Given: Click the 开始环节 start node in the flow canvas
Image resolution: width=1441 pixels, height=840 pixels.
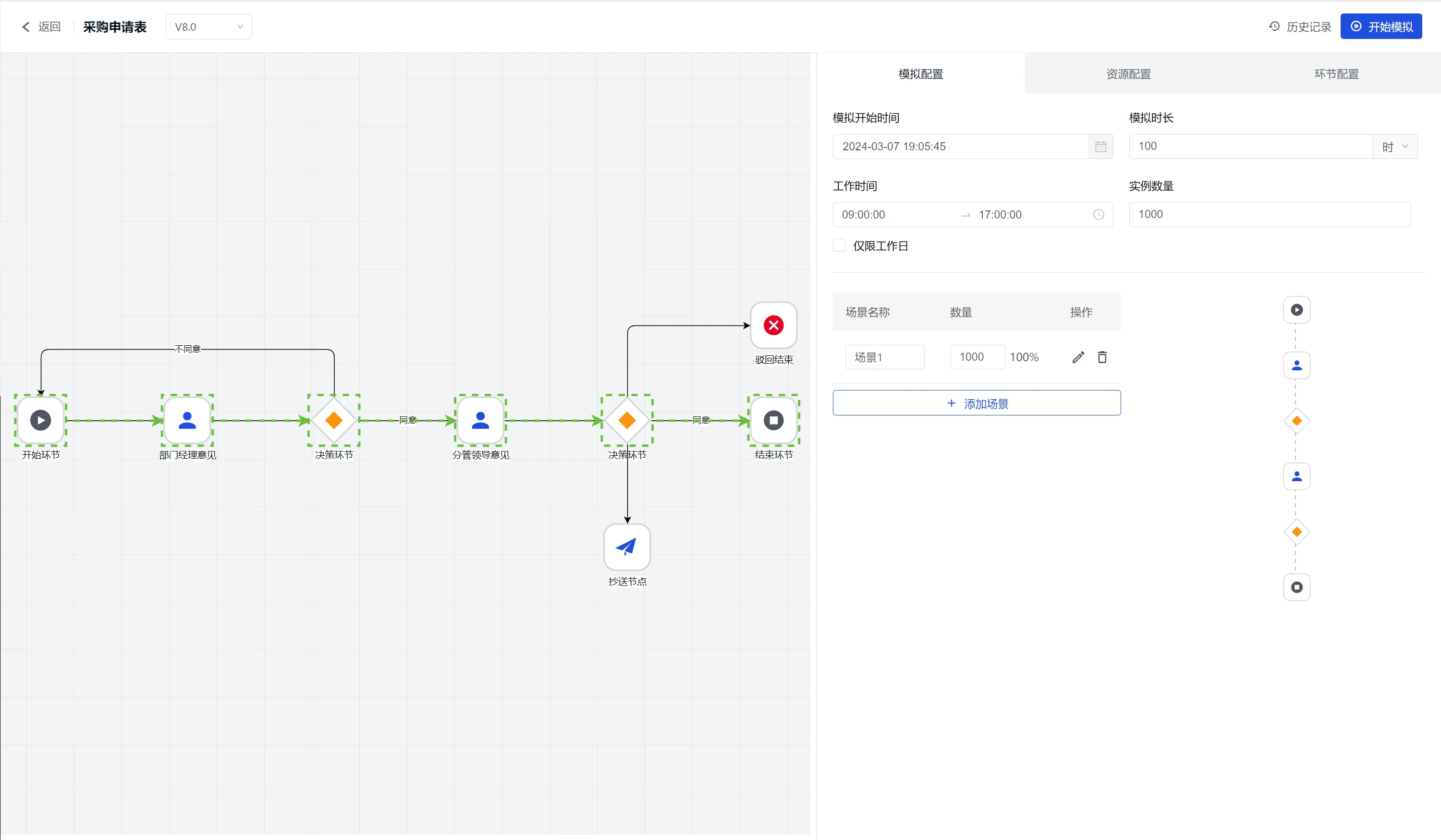Looking at the screenshot, I should [41, 420].
